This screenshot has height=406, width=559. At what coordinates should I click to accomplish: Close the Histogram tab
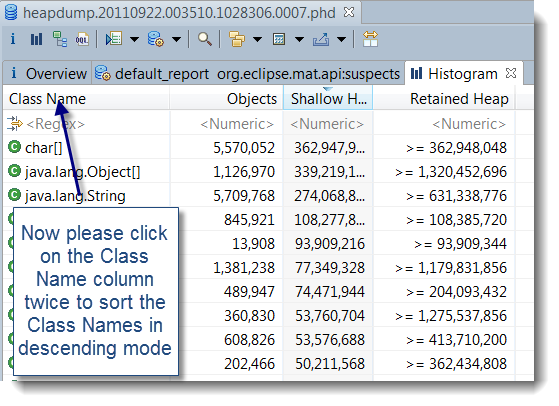(x=511, y=73)
